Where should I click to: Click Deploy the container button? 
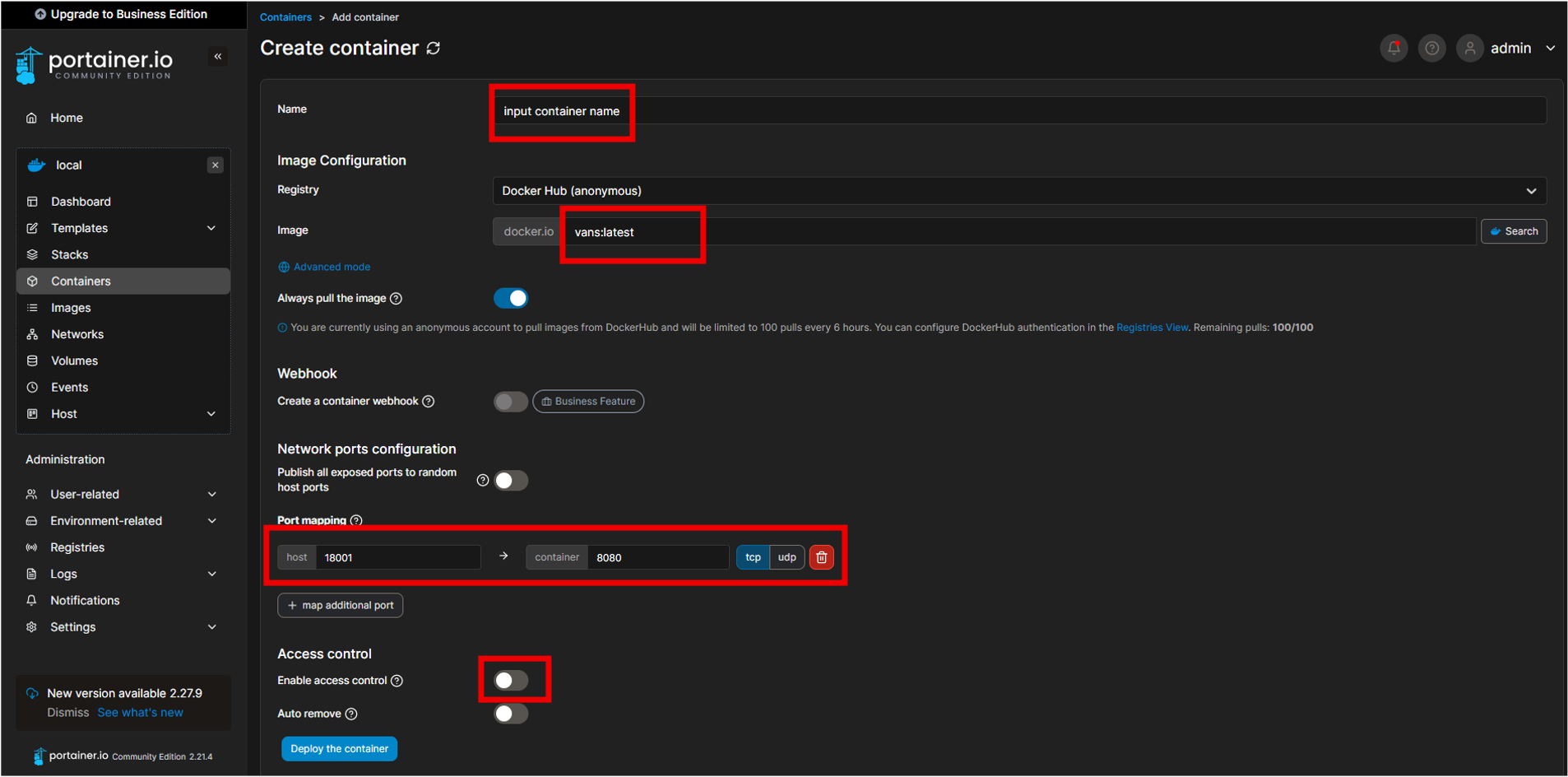[x=339, y=749]
